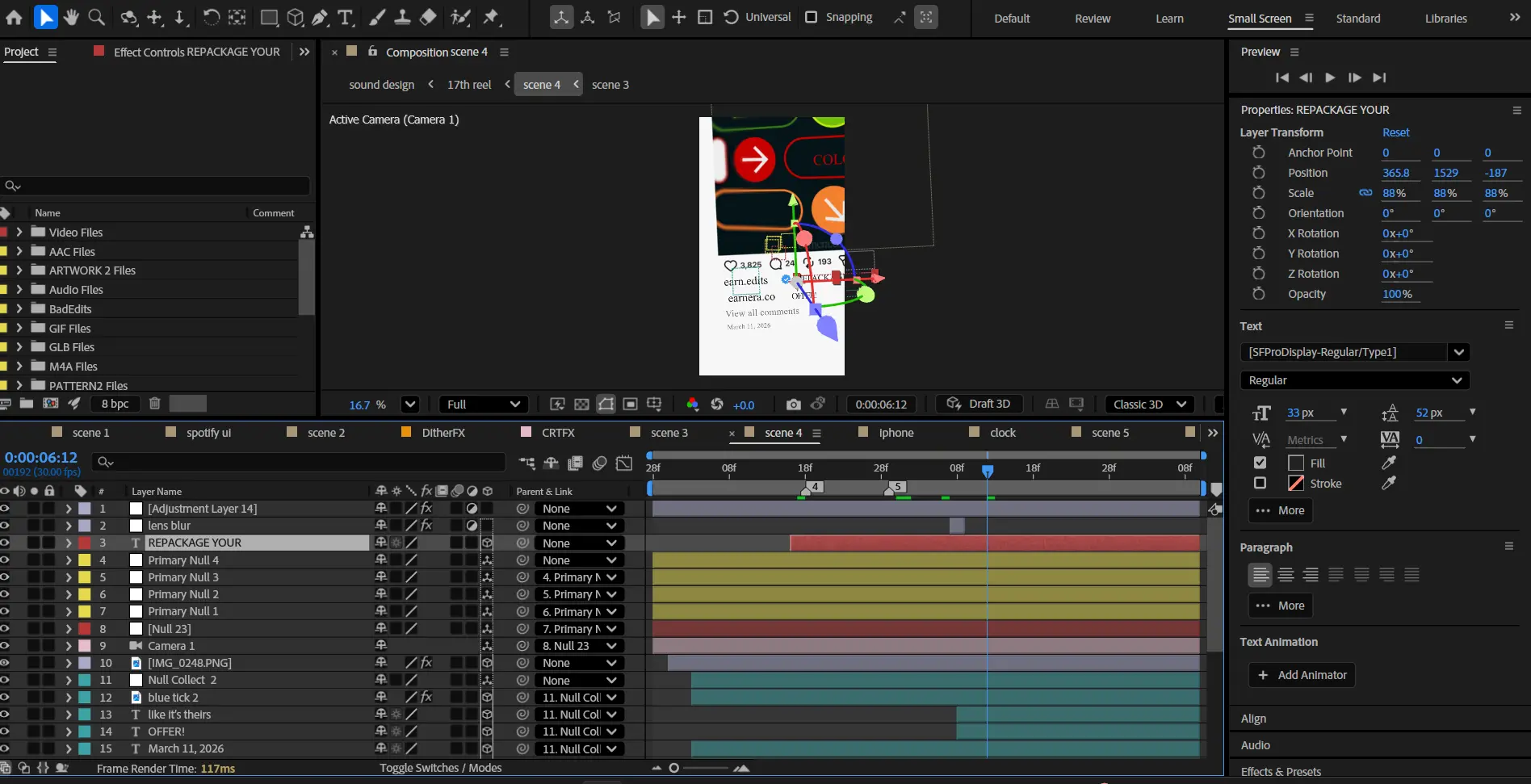This screenshot has height=784, width=1531.
Task: Uncheck the Fill checkbox
Action: pyautogui.click(x=1260, y=463)
